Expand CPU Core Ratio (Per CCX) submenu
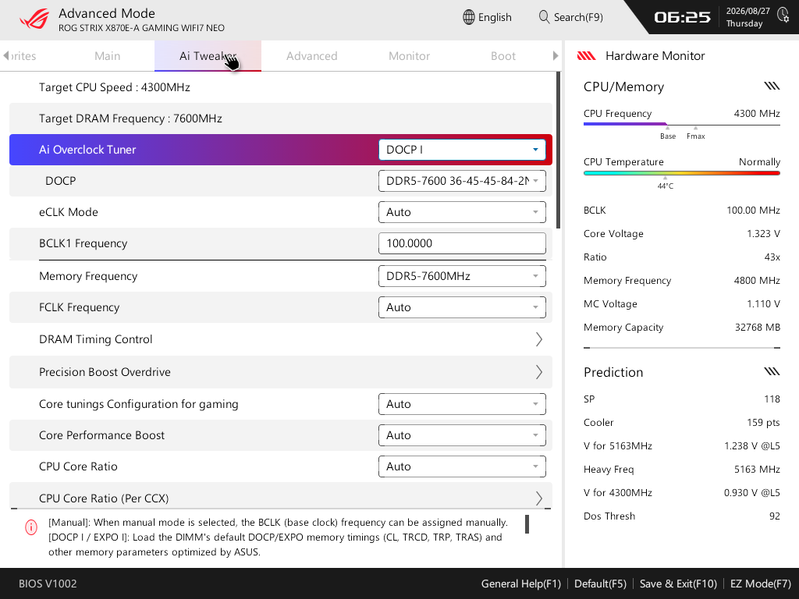799x599 pixels. point(280,498)
